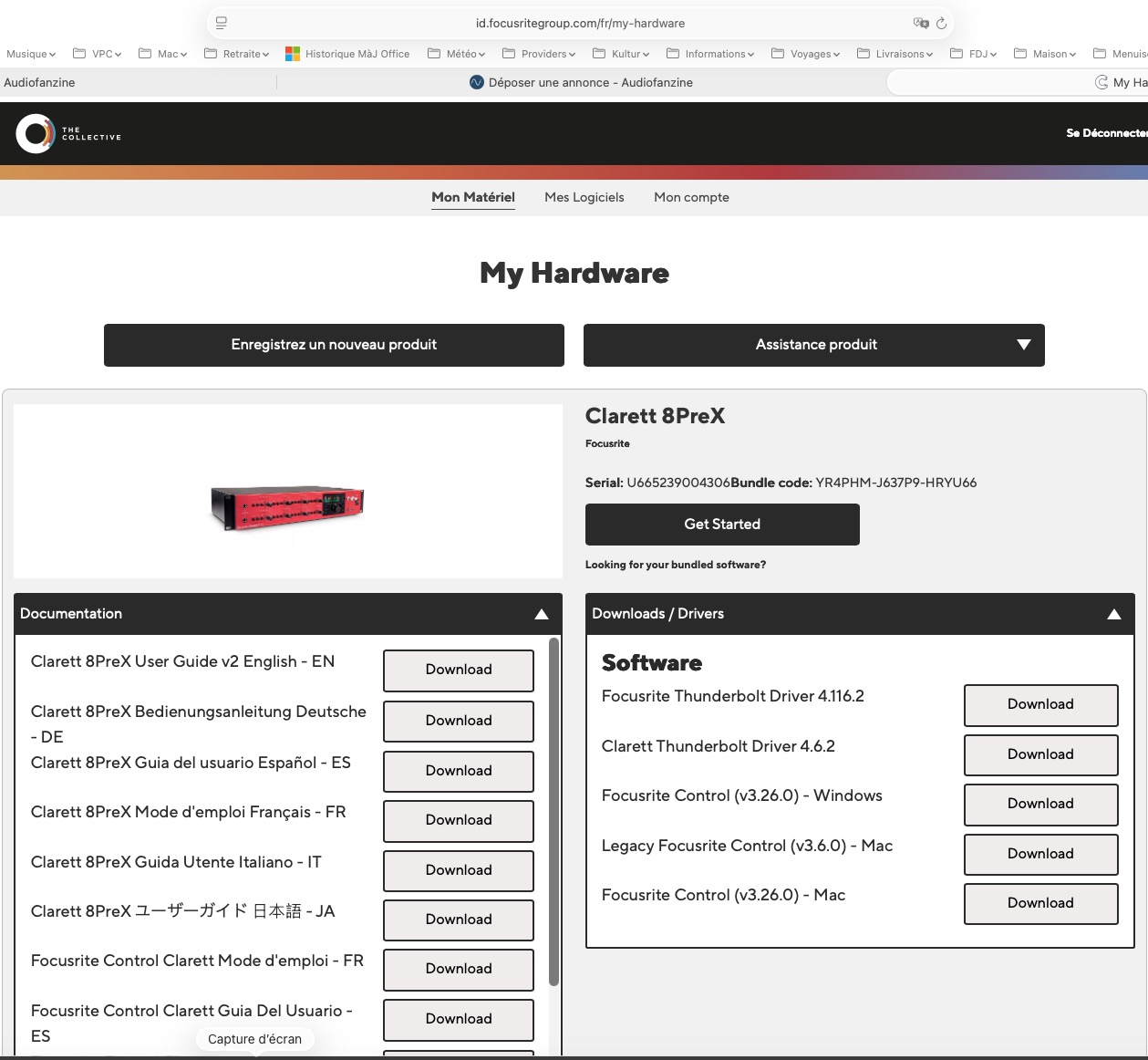Viewport: 1148px width, 1060px height.
Task: Click the translate page icon in address bar
Action: coord(921,23)
